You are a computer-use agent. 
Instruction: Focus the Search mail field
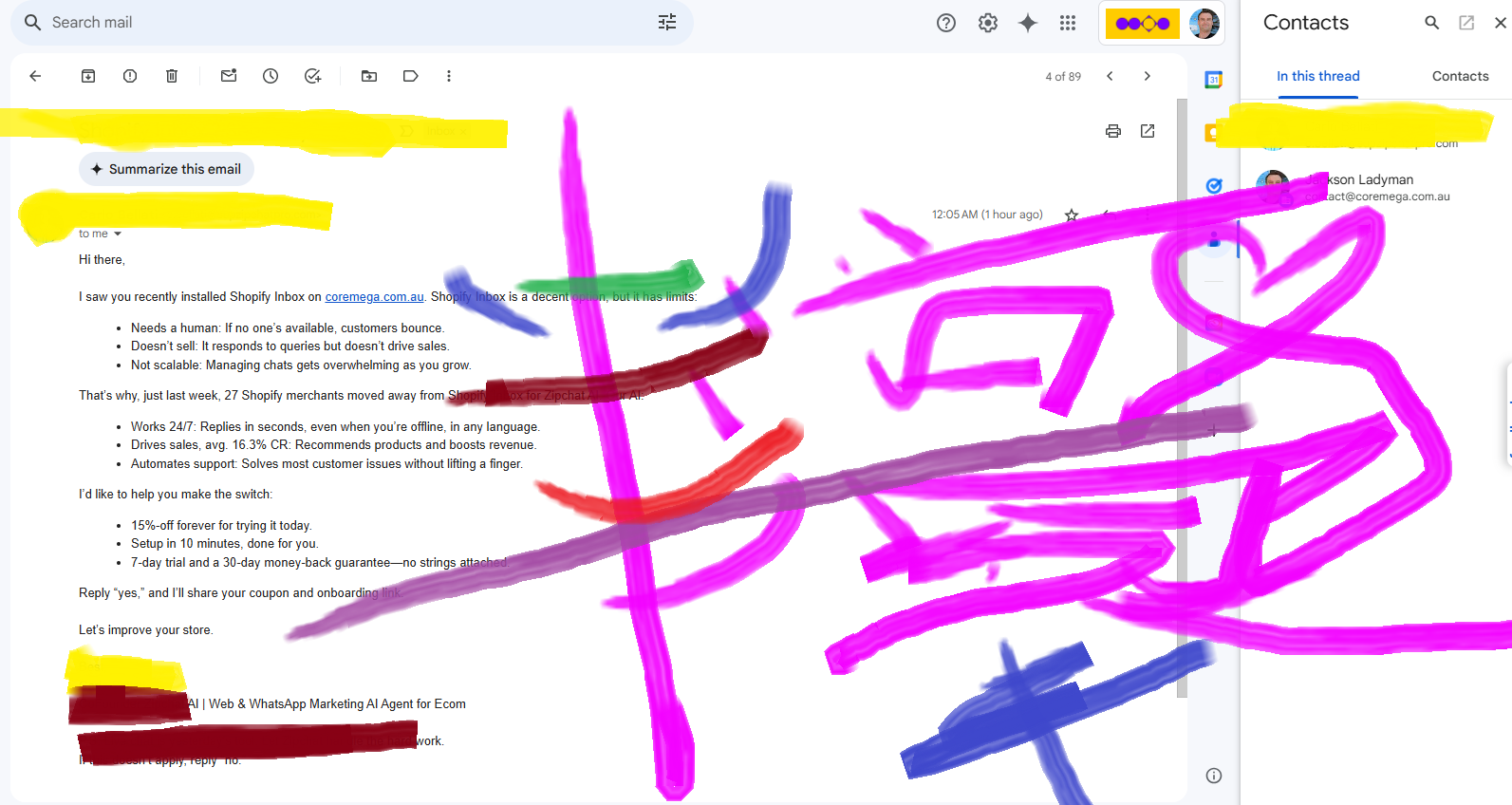[x=351, y=22]
